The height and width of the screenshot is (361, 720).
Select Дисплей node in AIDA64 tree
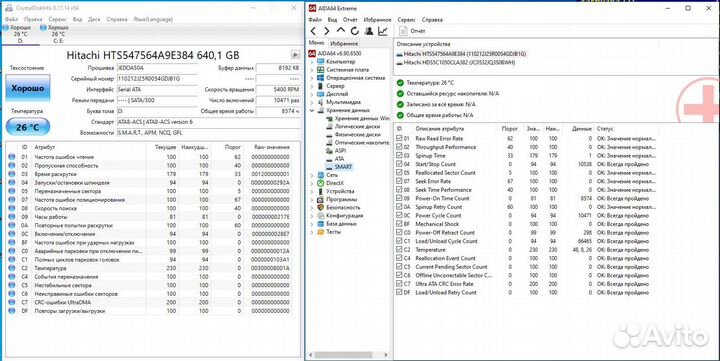337,94
